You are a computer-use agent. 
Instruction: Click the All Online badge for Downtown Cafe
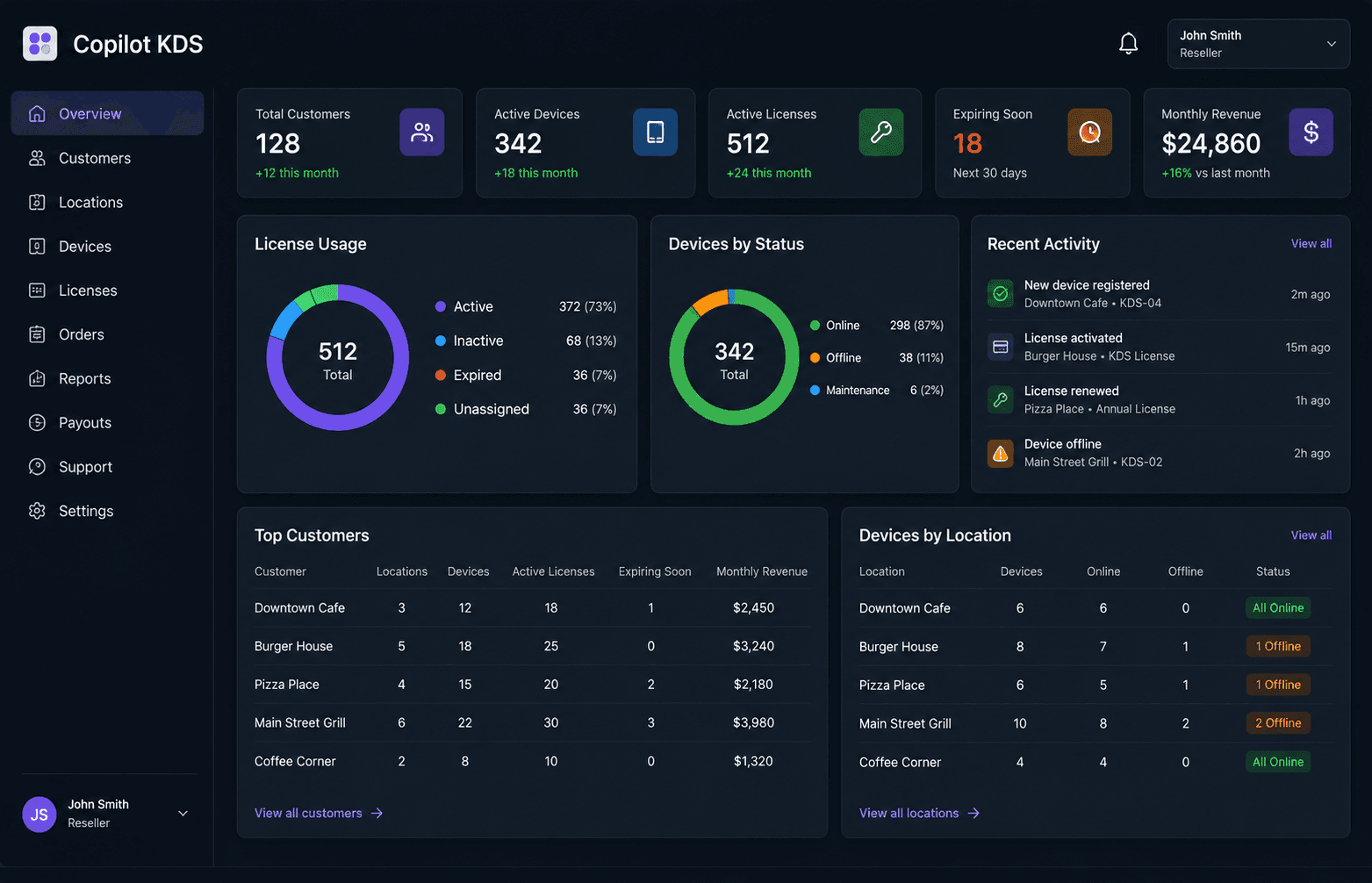(1278, 607)
